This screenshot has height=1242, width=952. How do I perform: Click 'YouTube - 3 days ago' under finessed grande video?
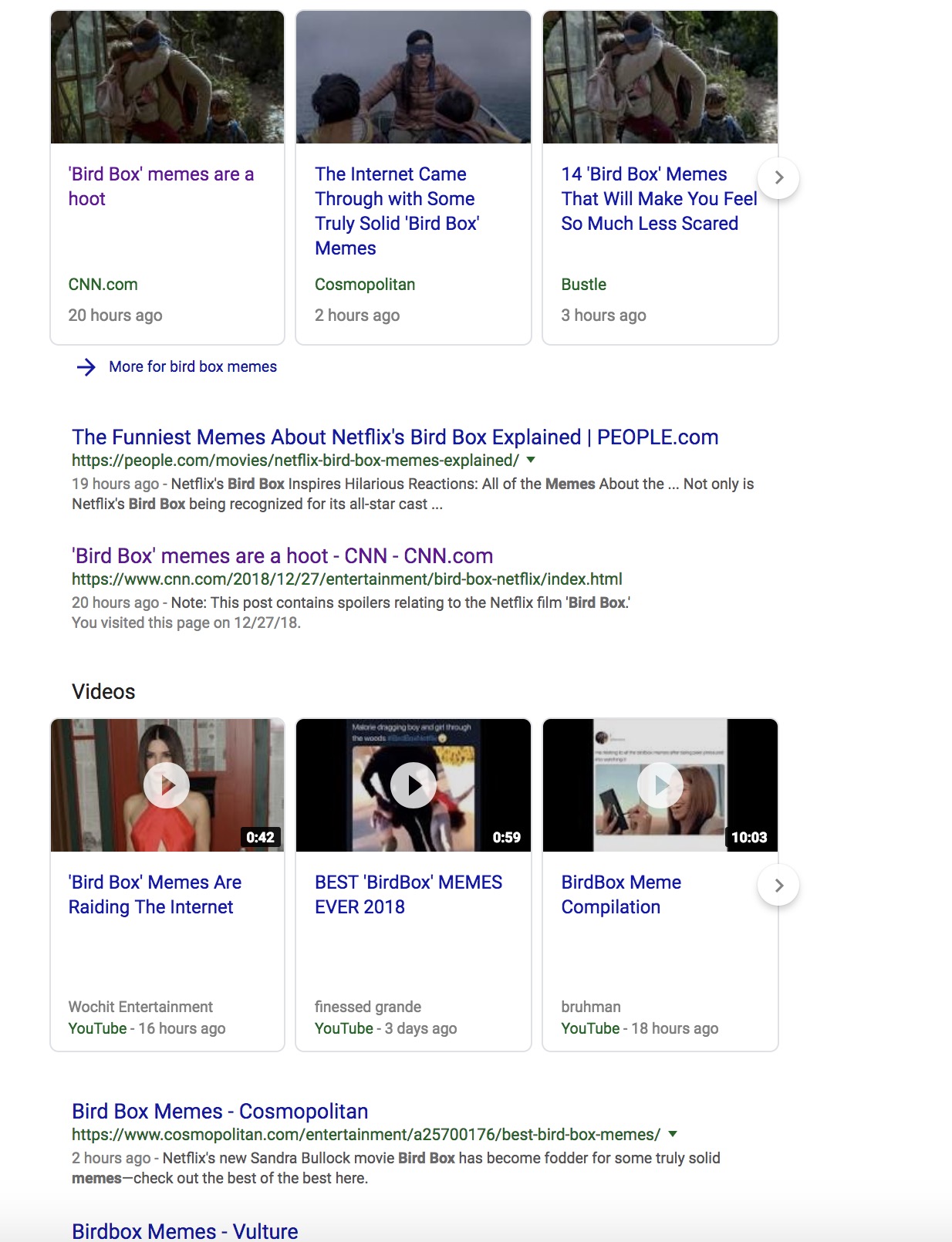coord(386,1028)
